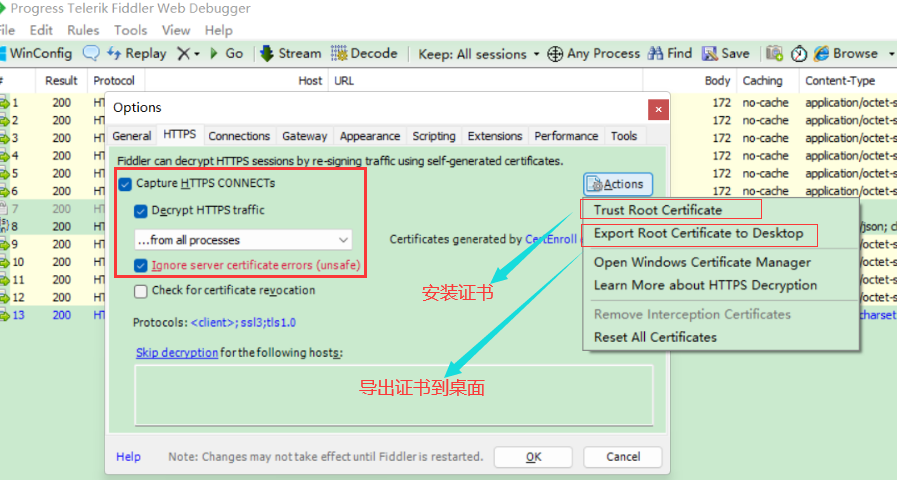Close the Options dialog

click(x=658, y=109)
